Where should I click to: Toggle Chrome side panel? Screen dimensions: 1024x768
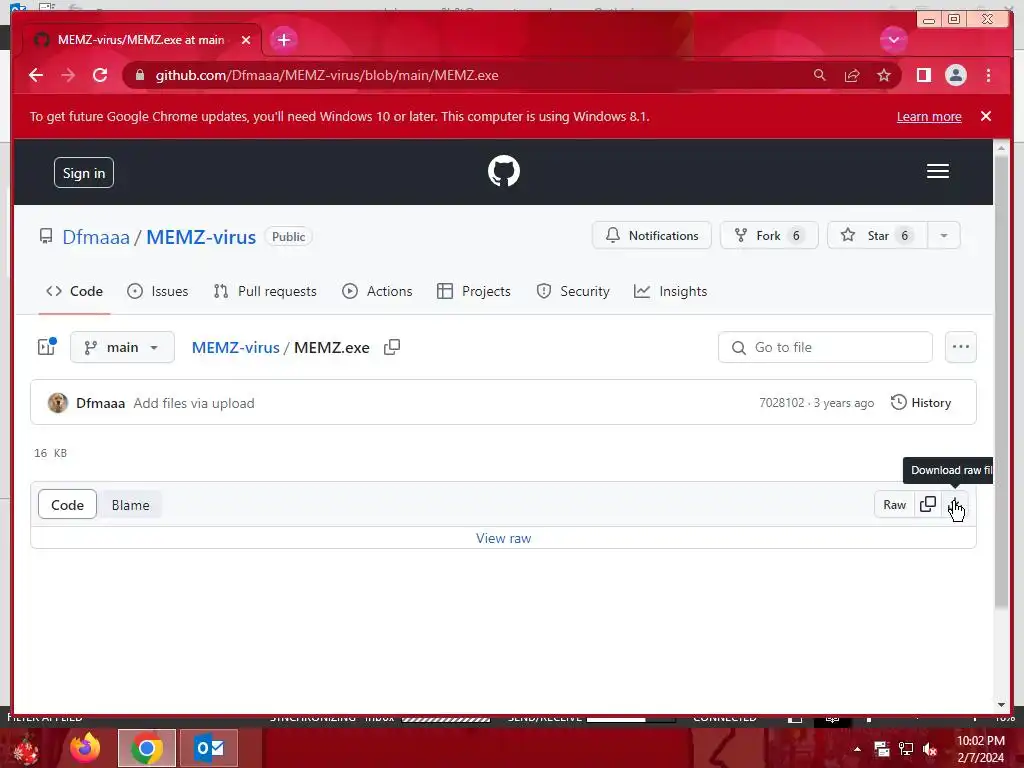click(923, 75)
